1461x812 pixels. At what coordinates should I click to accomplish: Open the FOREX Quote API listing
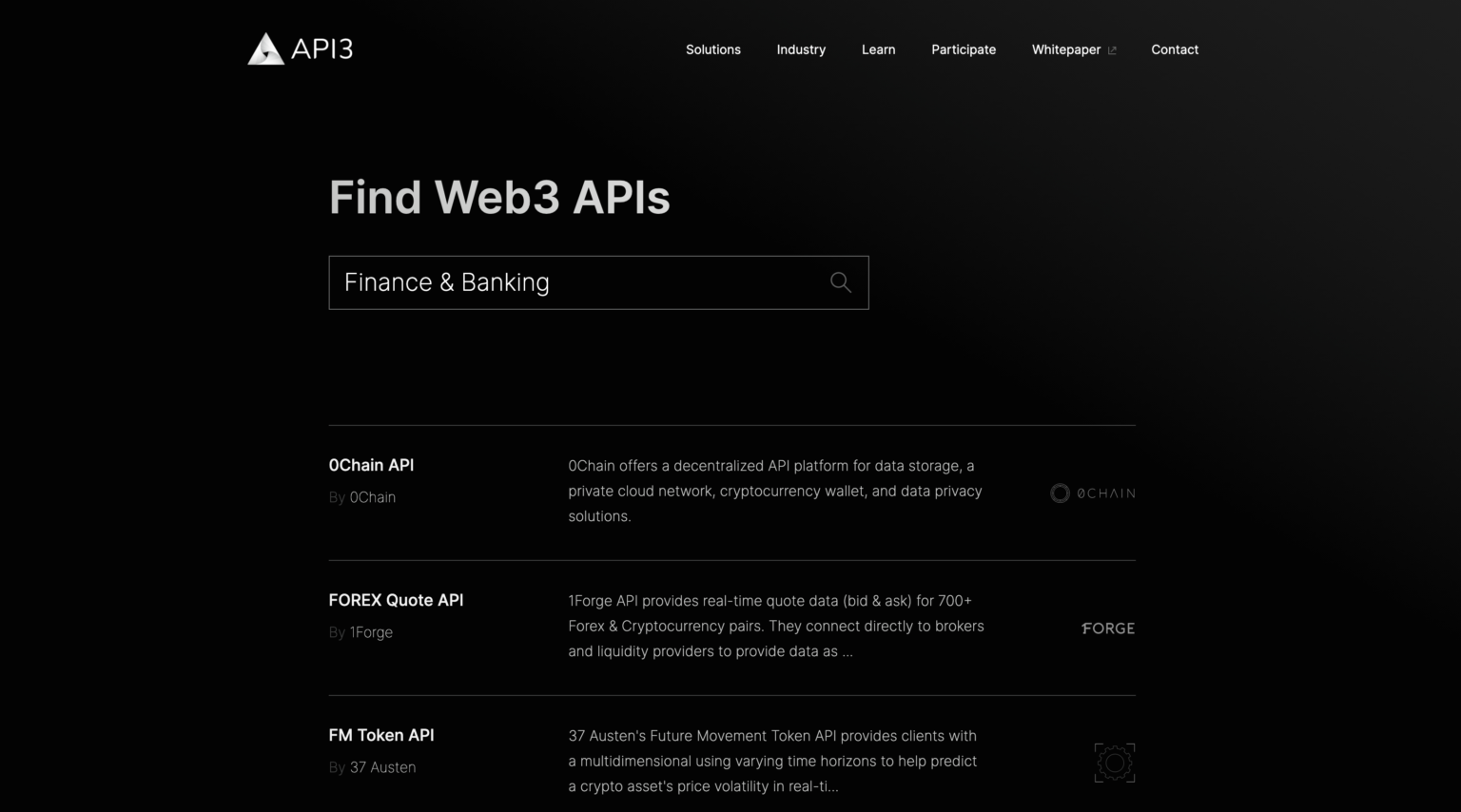pyautogui.click(x=396, y=600)
